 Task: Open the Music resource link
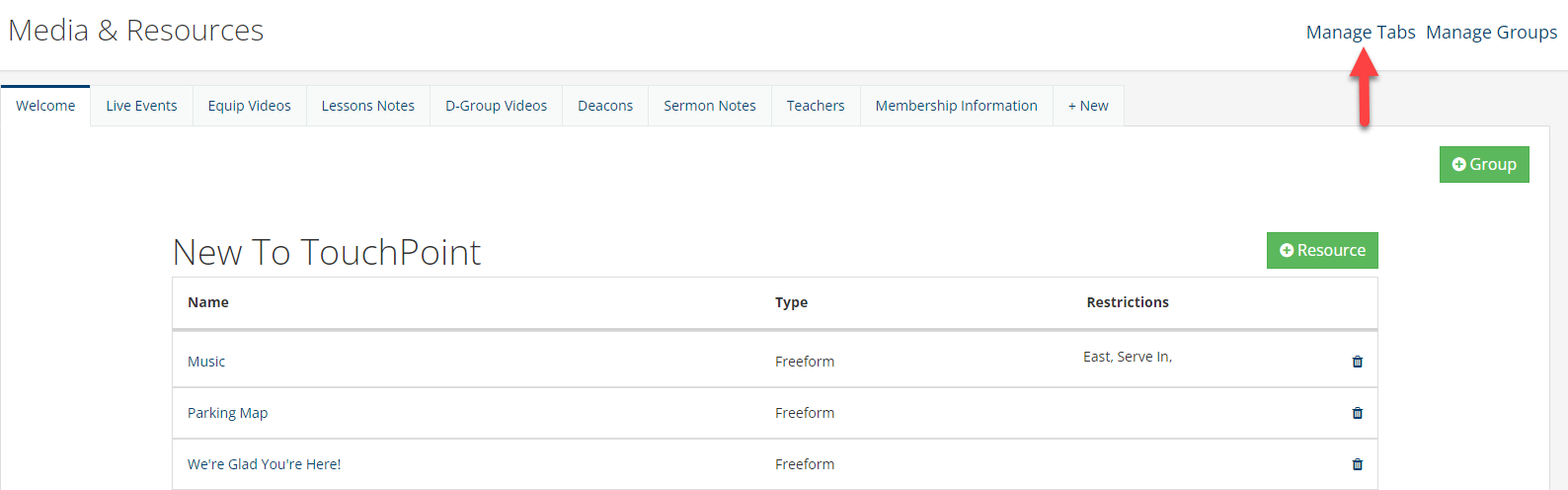[206, 362]
